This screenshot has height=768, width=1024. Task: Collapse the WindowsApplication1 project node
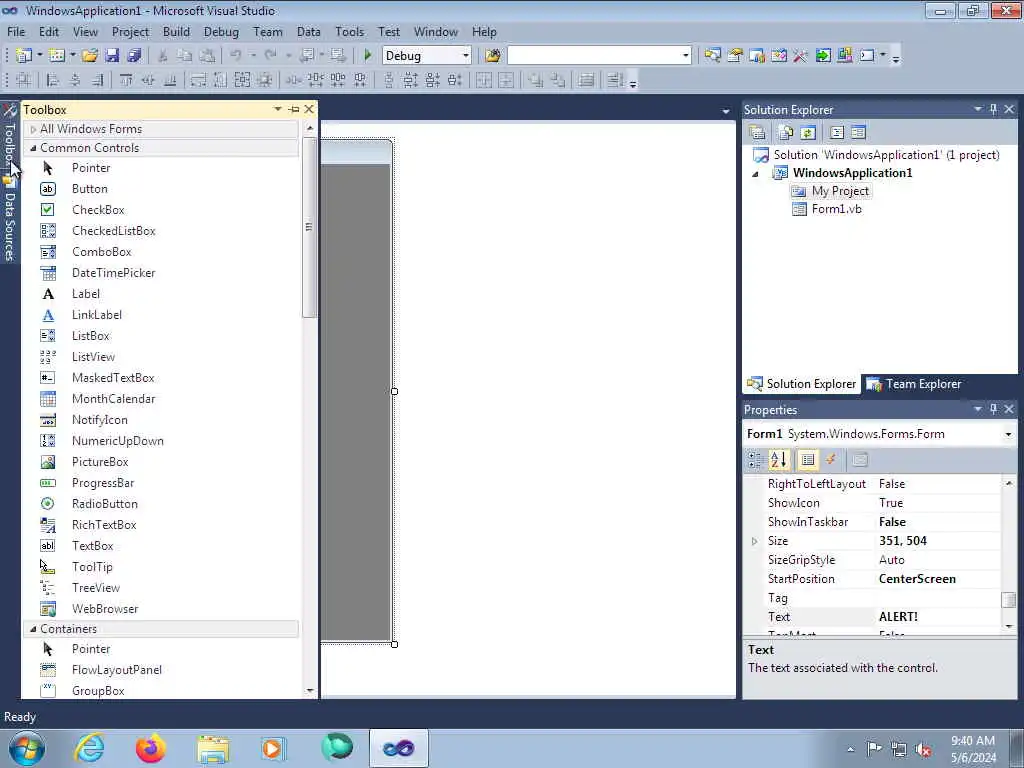(x=756, y=174)
